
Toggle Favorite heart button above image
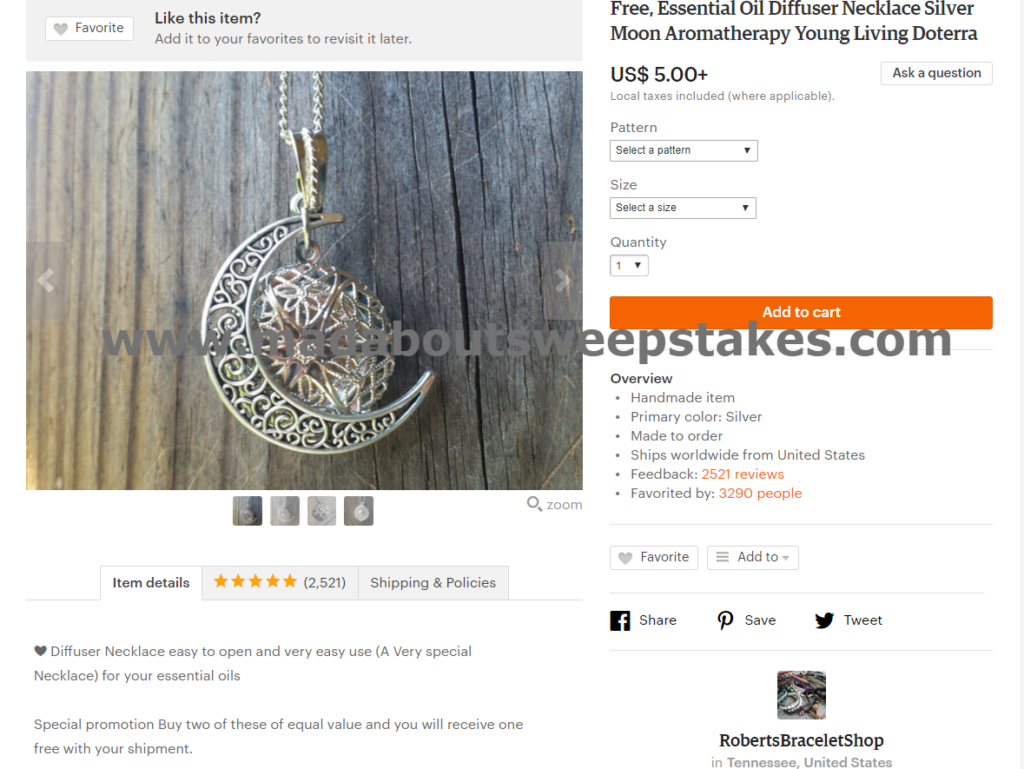tap(89, 28)
